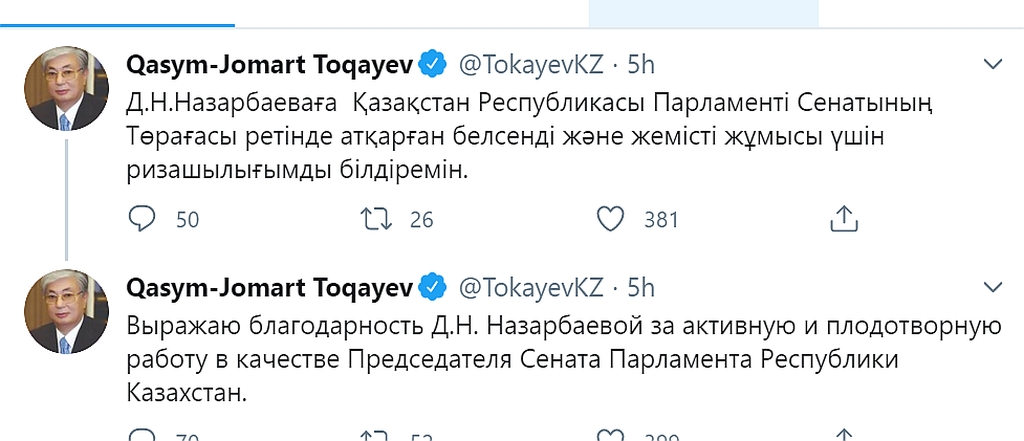Open the 5h timestamp of first tweet
1024x441 pixels.
pyautogui.click(x=641, y=65)
